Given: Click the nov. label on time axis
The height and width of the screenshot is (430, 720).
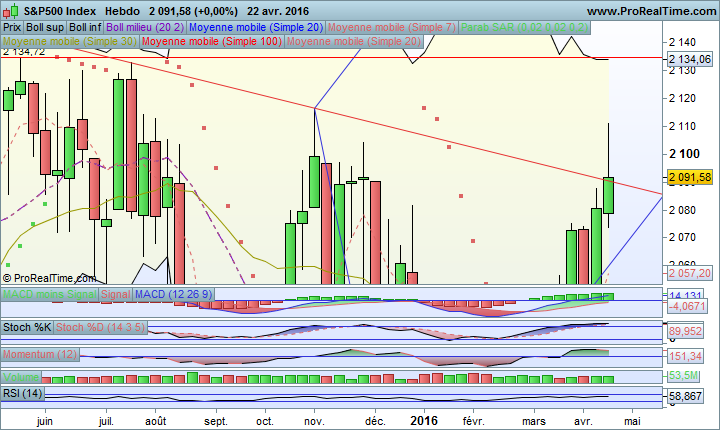Looking at the screenshot, I should click(x=314, y=421).
